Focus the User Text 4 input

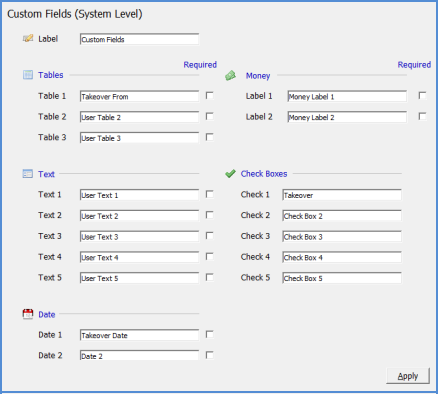(139, 257)
